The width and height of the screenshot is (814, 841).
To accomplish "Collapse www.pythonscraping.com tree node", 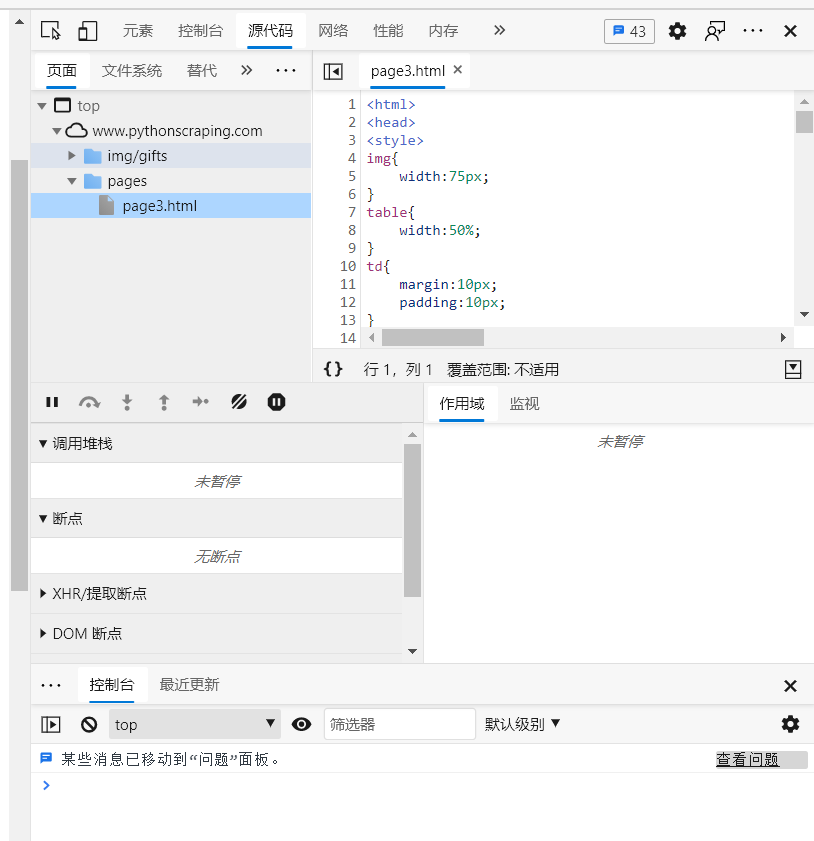I will pos(57,131).
